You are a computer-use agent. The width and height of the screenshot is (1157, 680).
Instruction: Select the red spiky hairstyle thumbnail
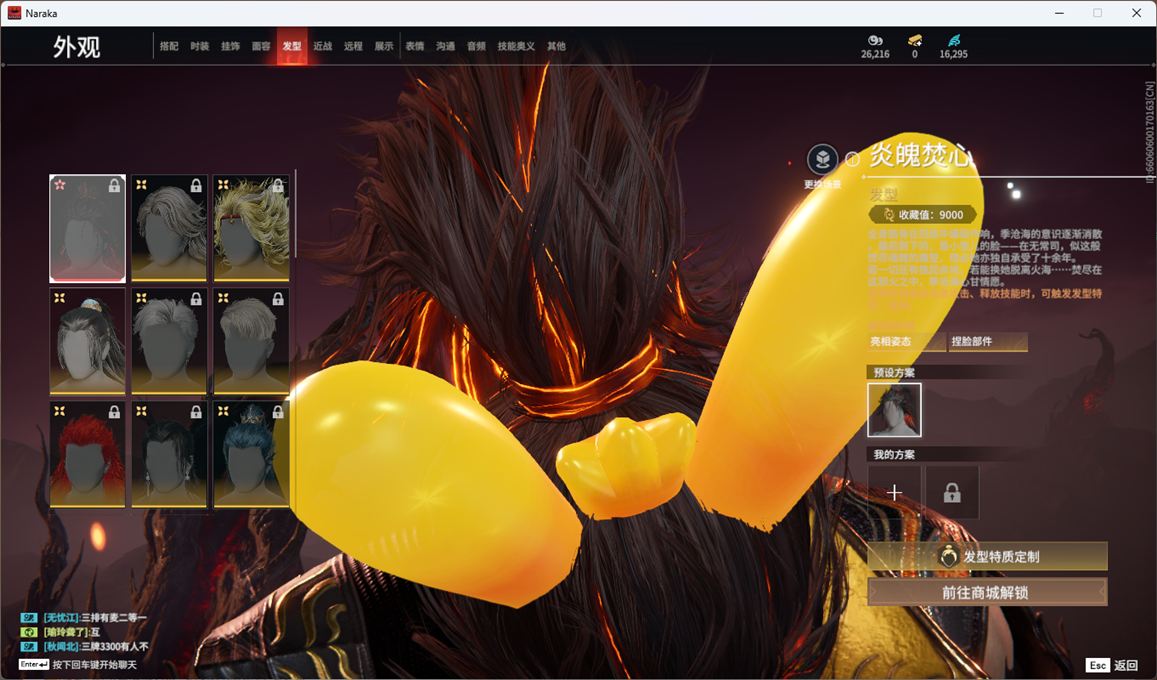click(x=88, y=454)
